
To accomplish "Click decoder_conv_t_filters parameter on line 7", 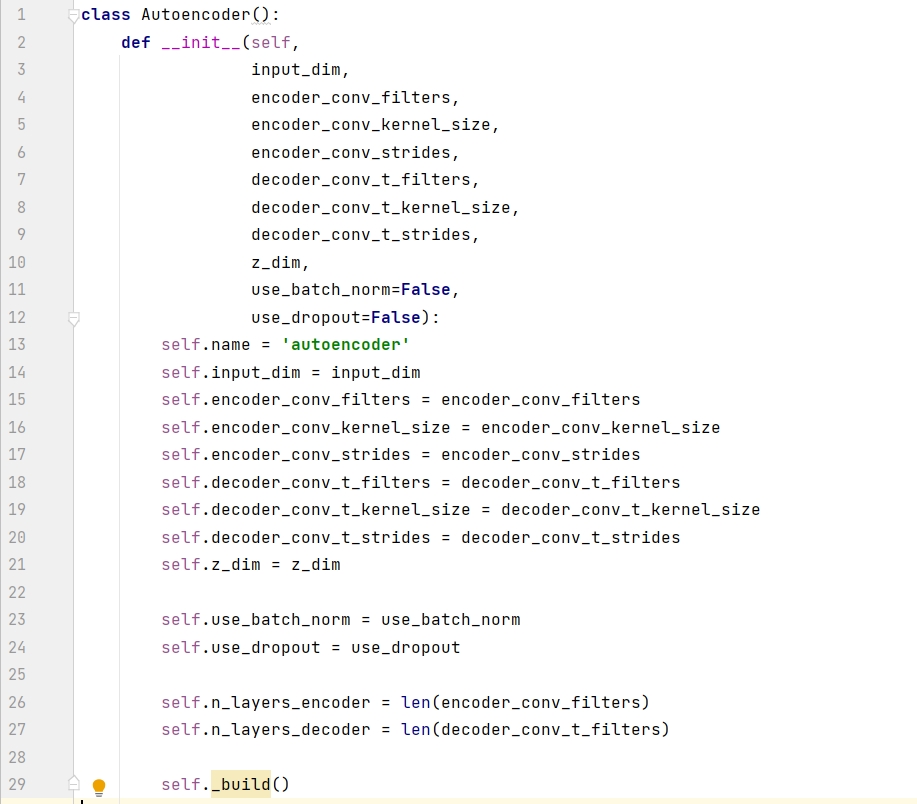I will 361,180.
